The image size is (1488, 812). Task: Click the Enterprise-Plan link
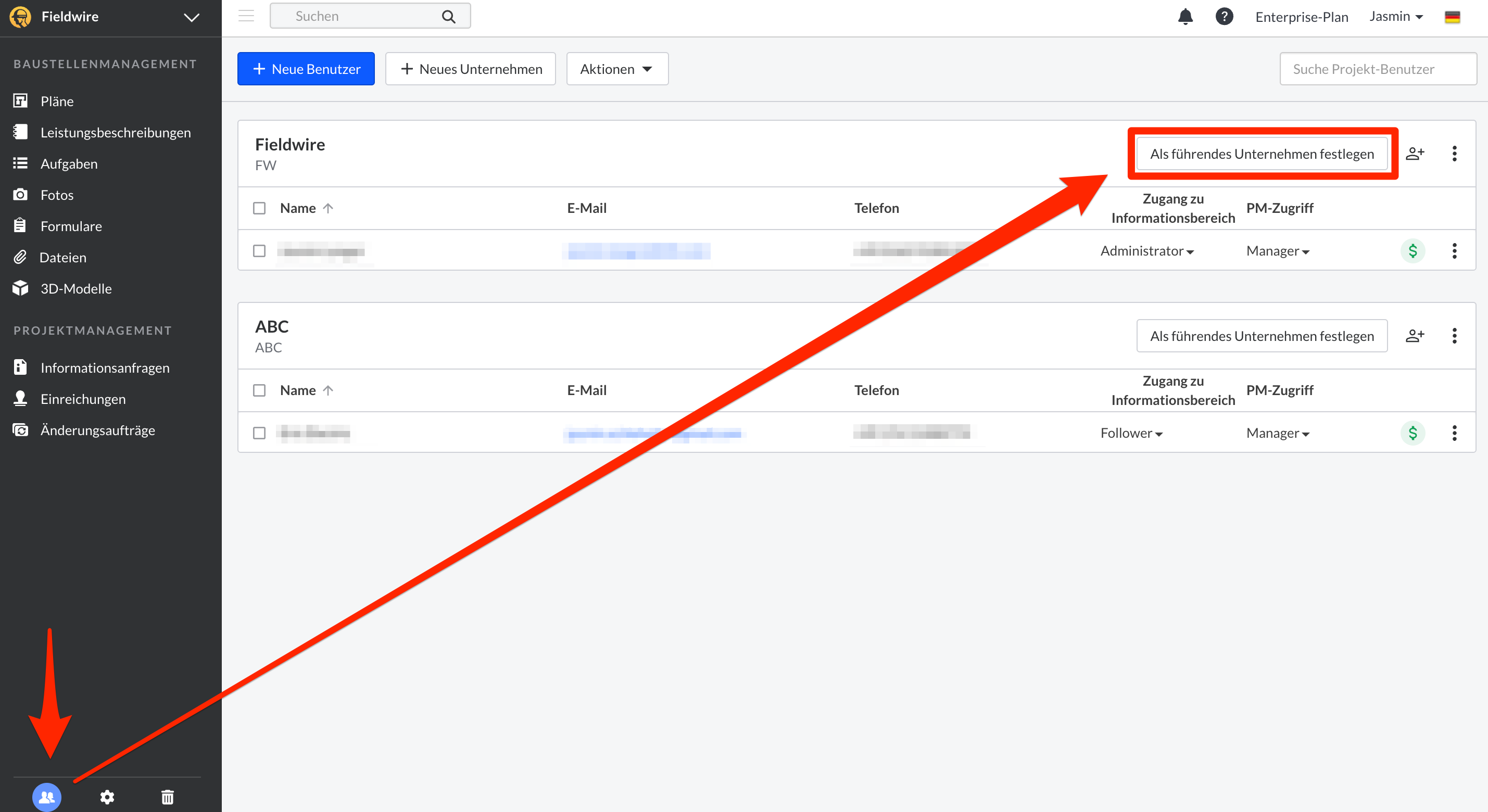click(1302, 17)
